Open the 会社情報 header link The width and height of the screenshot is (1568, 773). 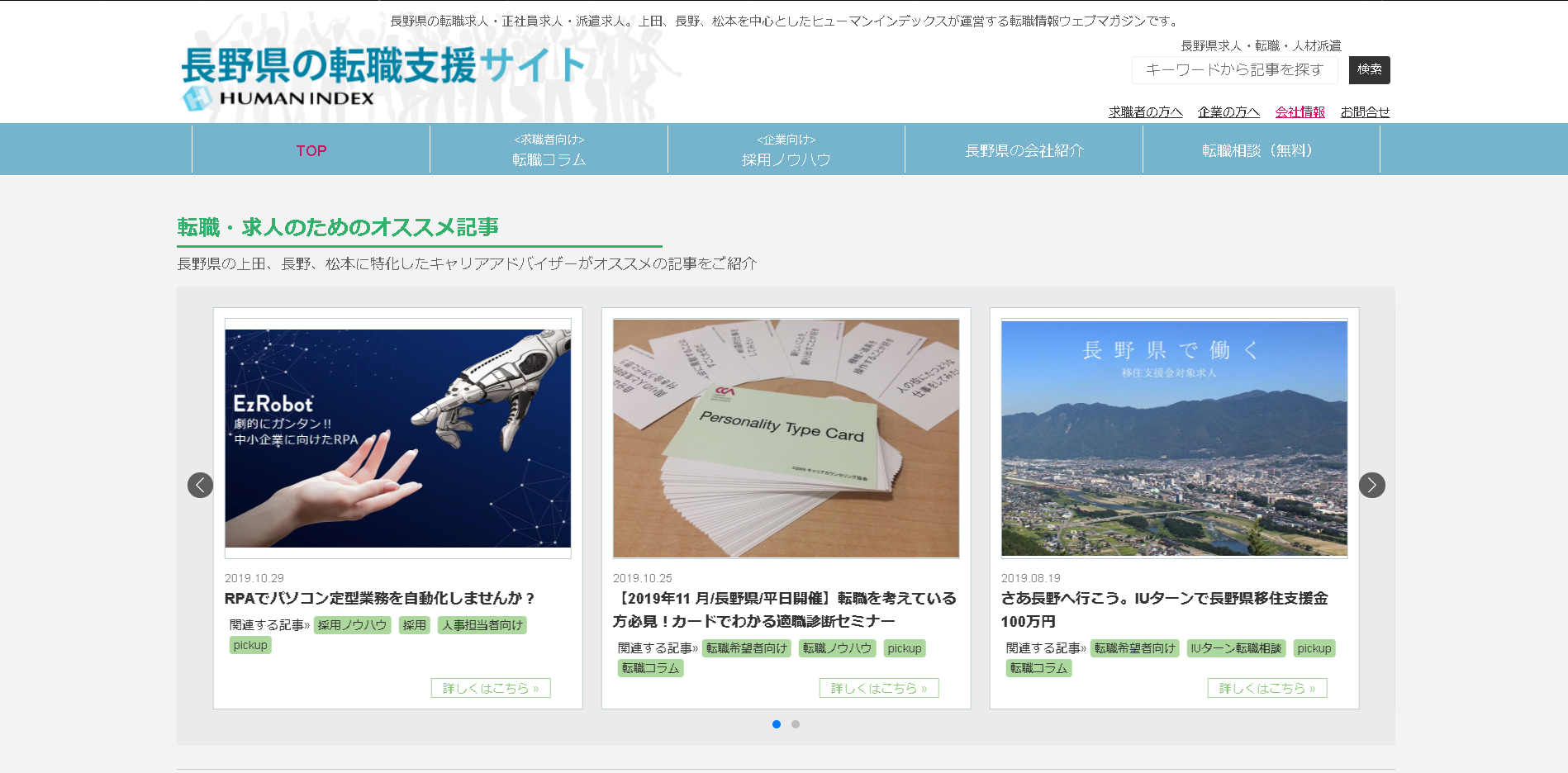1300,112
